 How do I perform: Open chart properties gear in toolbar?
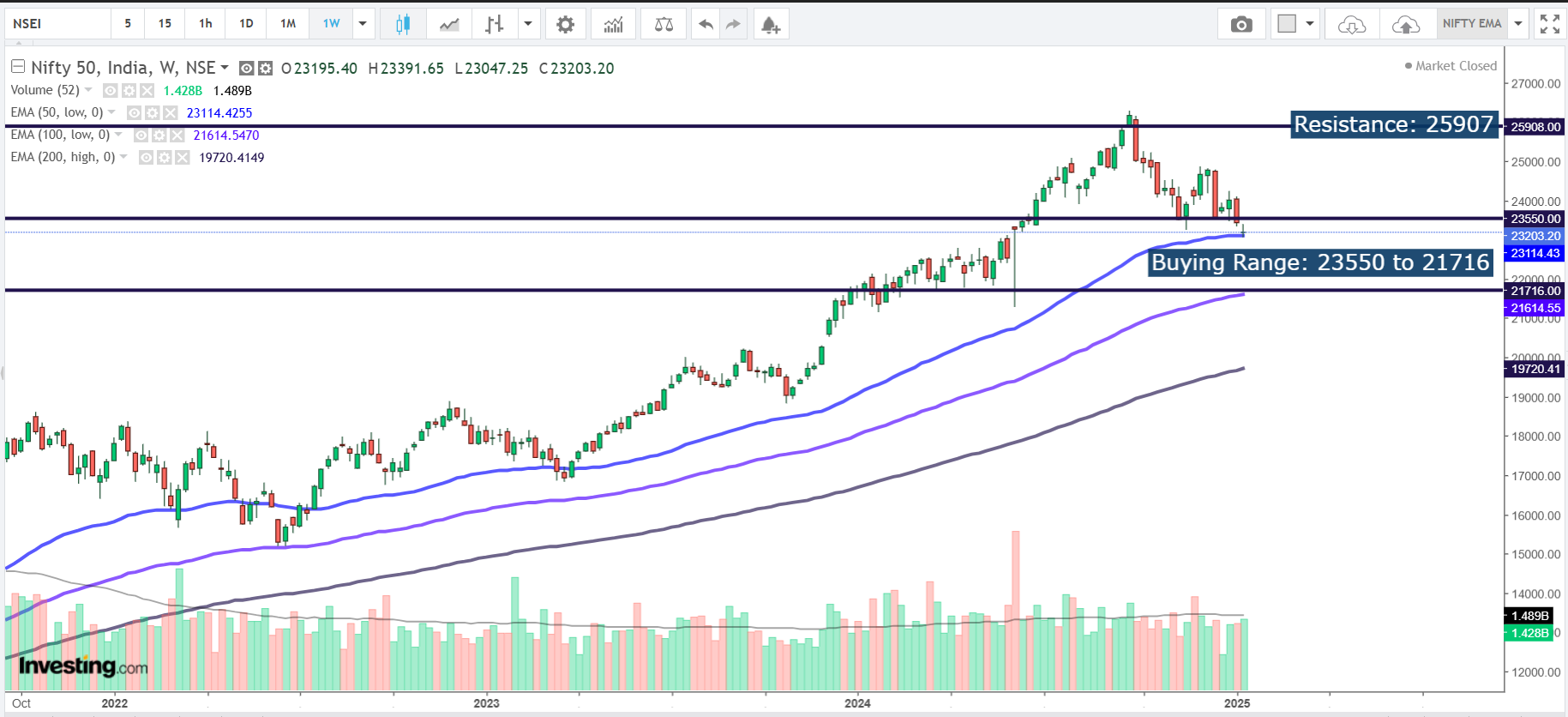point(565,24)
